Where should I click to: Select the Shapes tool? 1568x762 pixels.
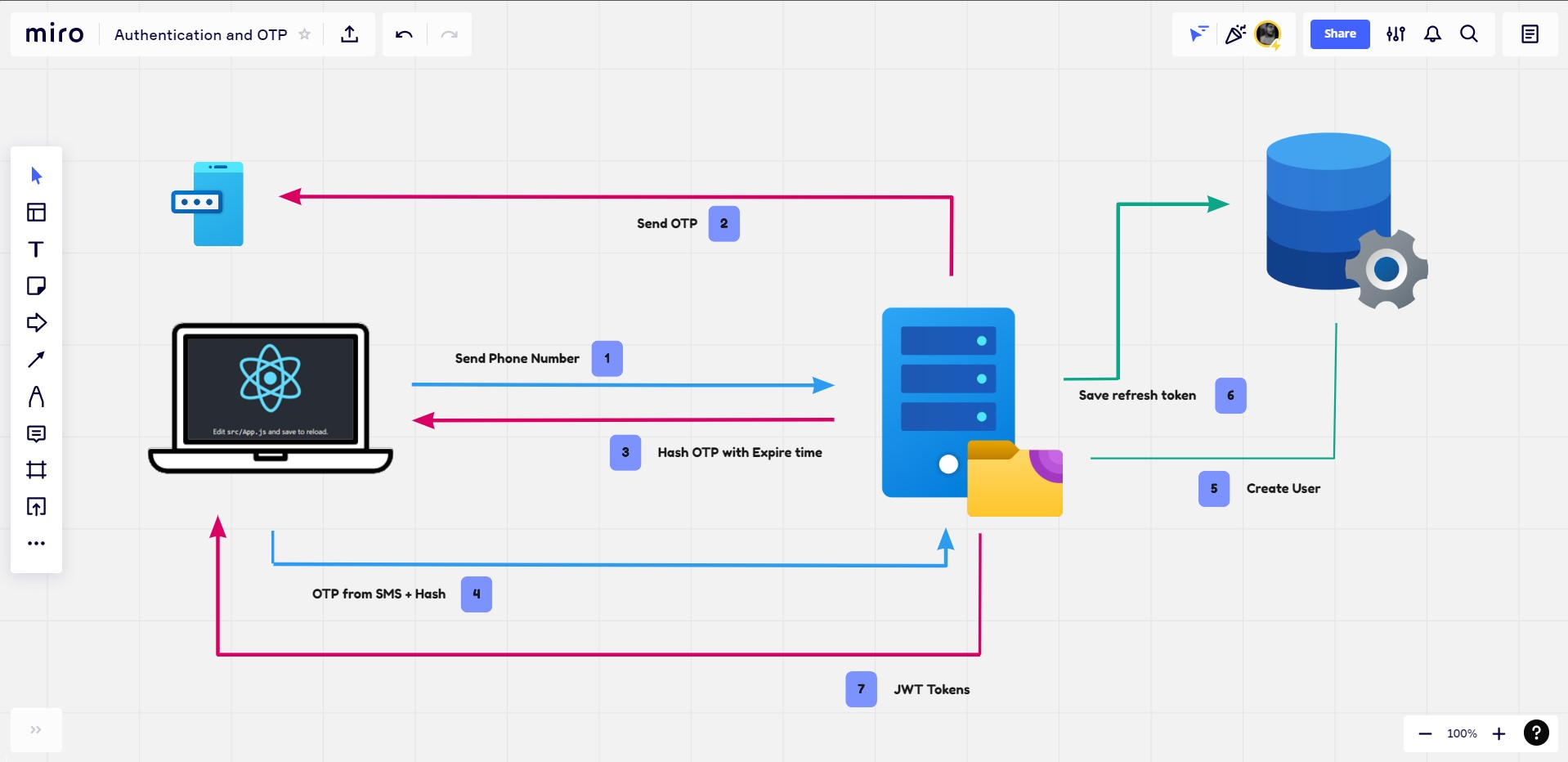36,322
